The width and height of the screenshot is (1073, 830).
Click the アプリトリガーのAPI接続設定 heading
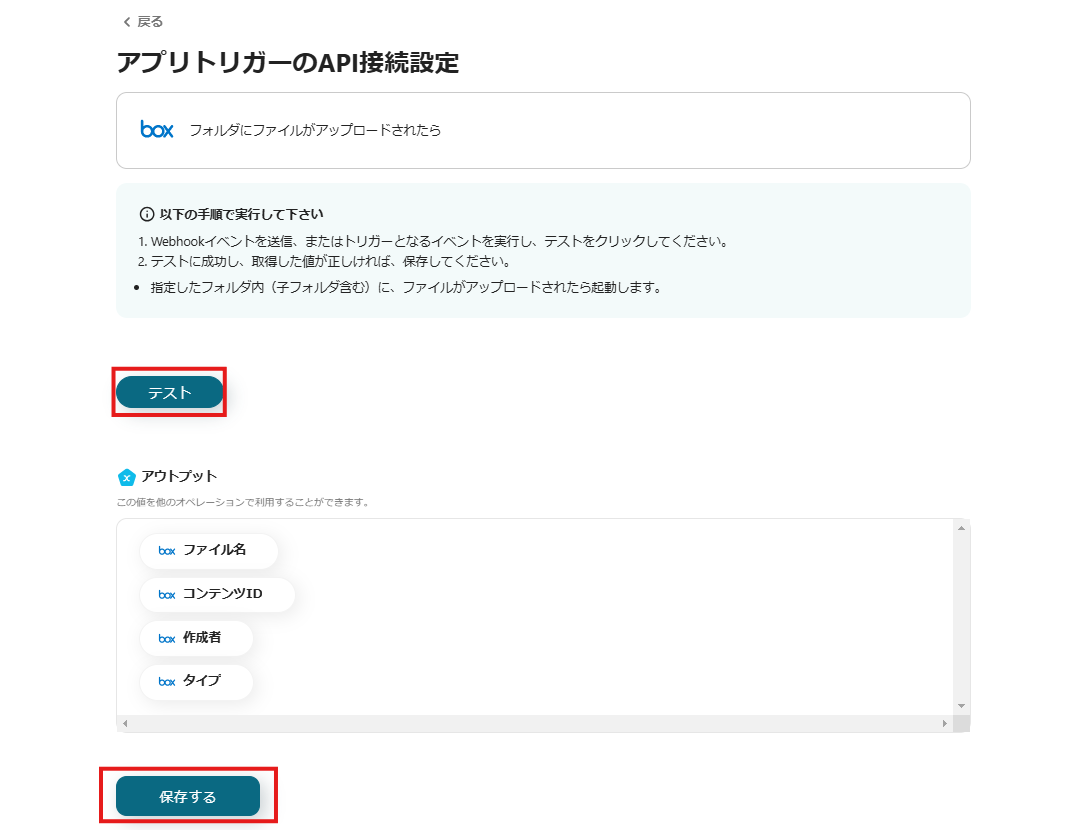[x=288, y=62]
